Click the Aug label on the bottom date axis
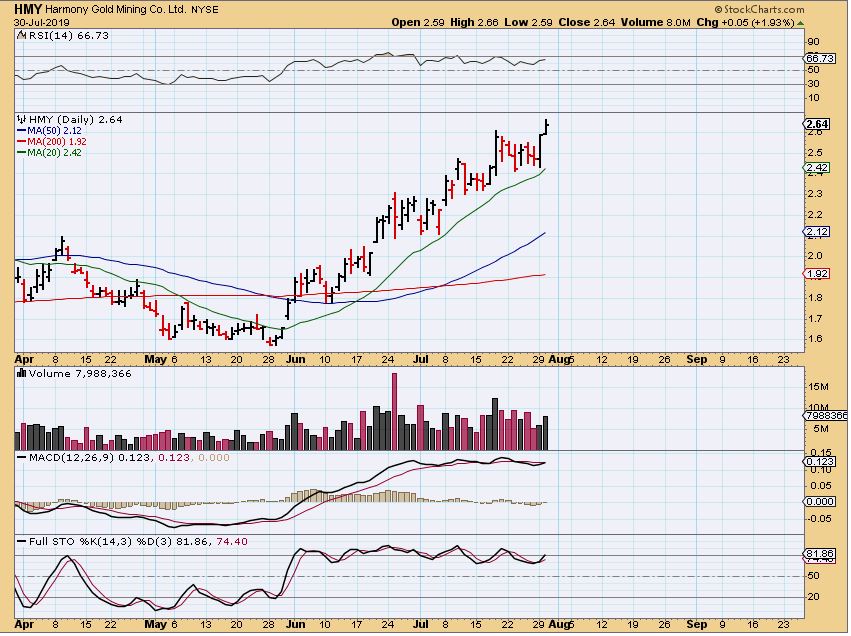The image size is (851, 636). 560,625
